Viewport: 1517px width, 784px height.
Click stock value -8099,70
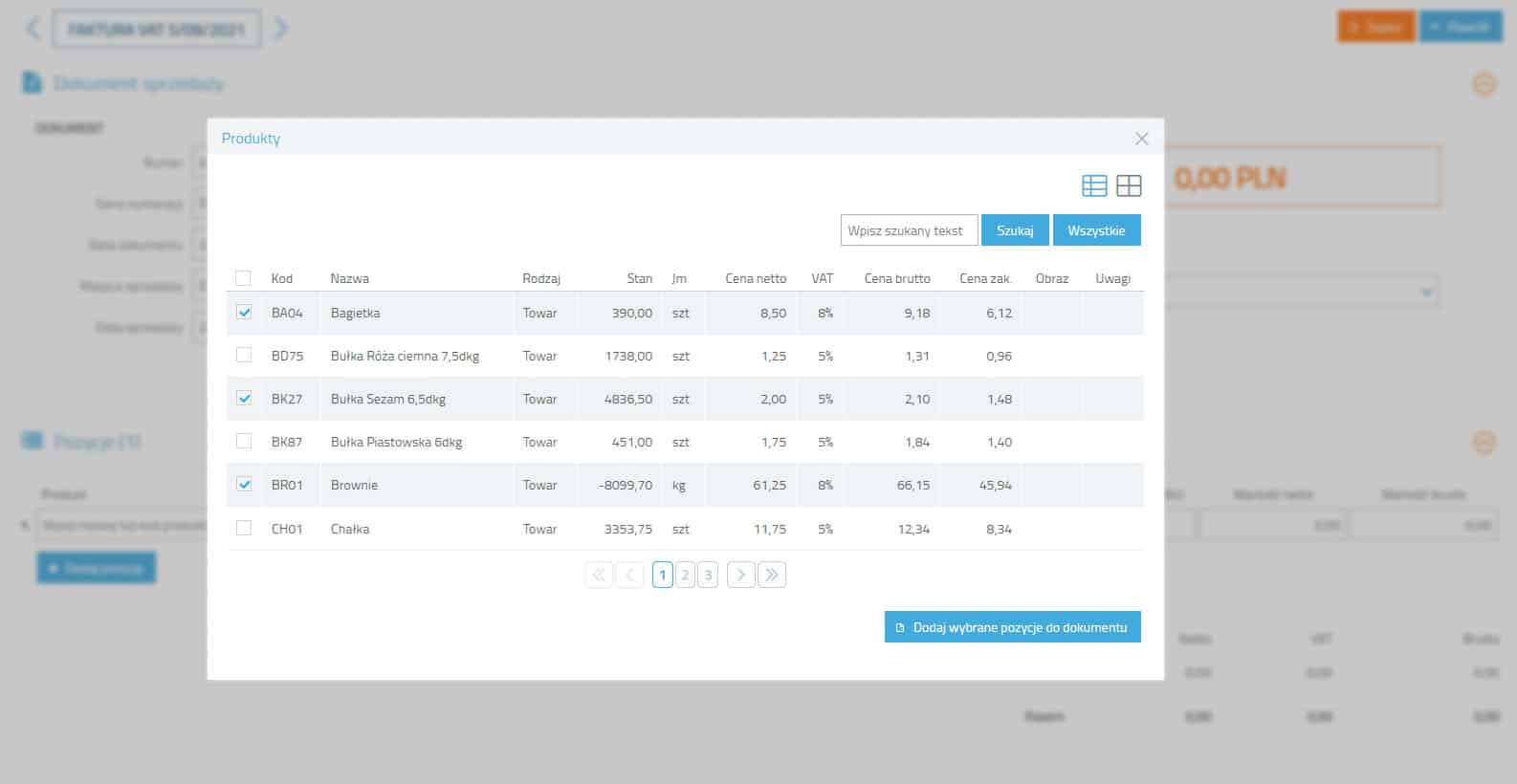coord(626,485)
